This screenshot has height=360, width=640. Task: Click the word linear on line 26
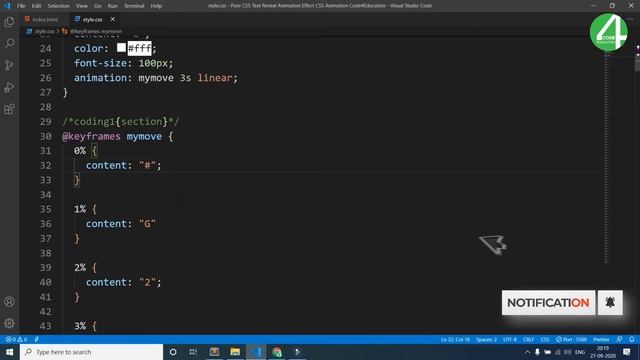tap(215, 78)
